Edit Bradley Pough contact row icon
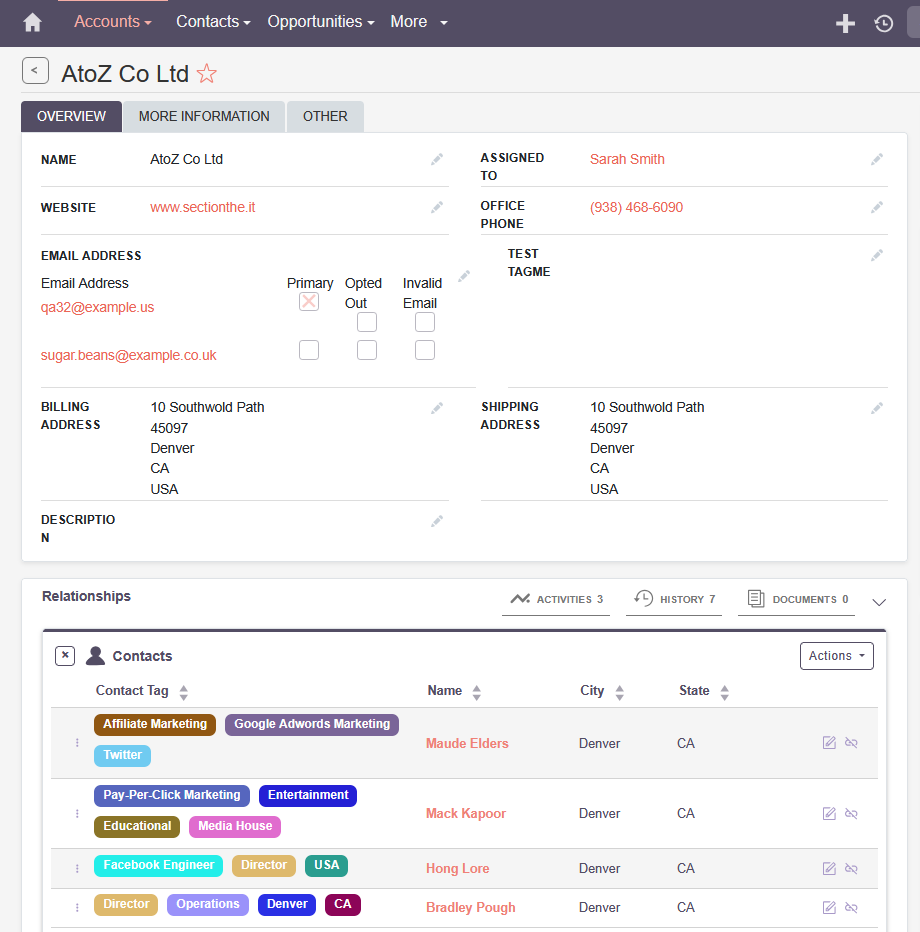Viewport: 920px width, 932px height. tap(829, 908)
